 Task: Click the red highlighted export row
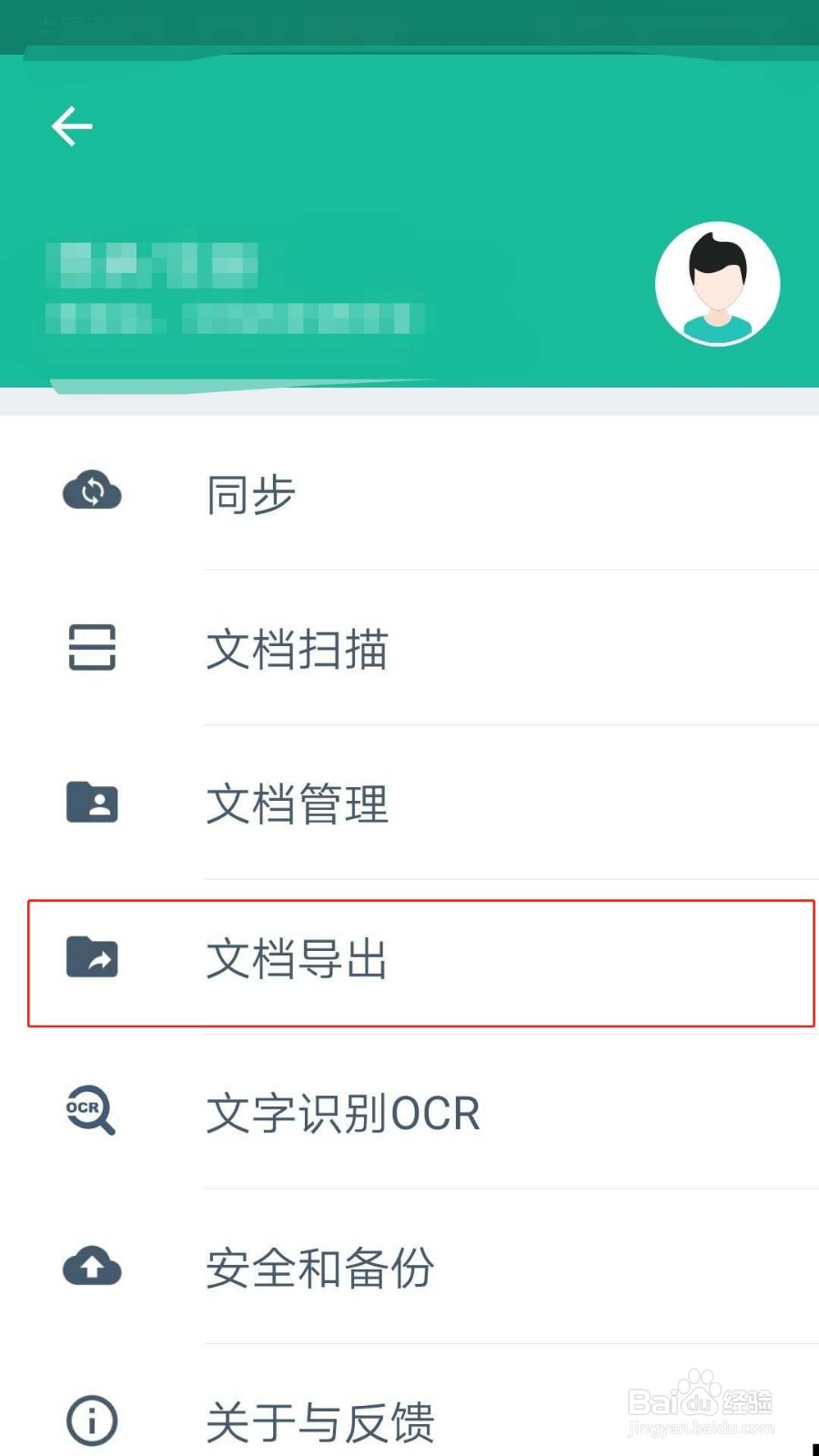coord(421,964)
